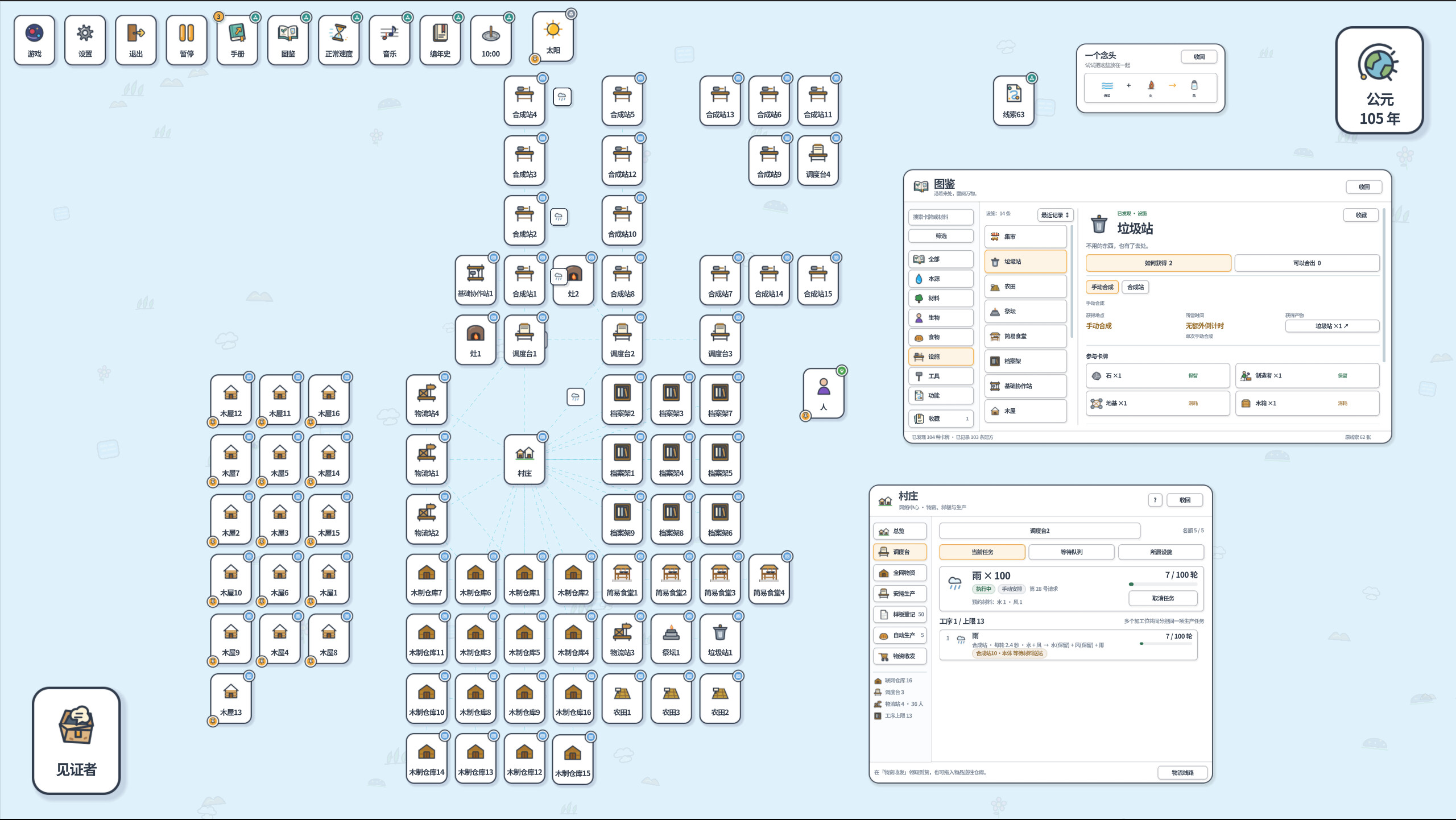
Task: Click 收藏 to favorite 垃圾站
Action: coord(1361,215)
